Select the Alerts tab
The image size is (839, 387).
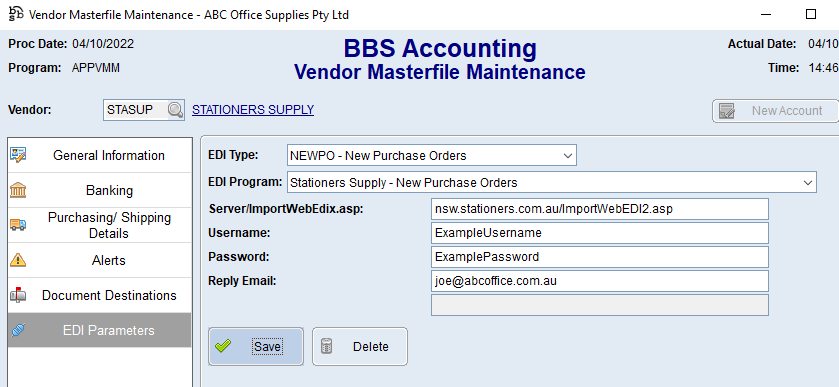tap(100, 261)
